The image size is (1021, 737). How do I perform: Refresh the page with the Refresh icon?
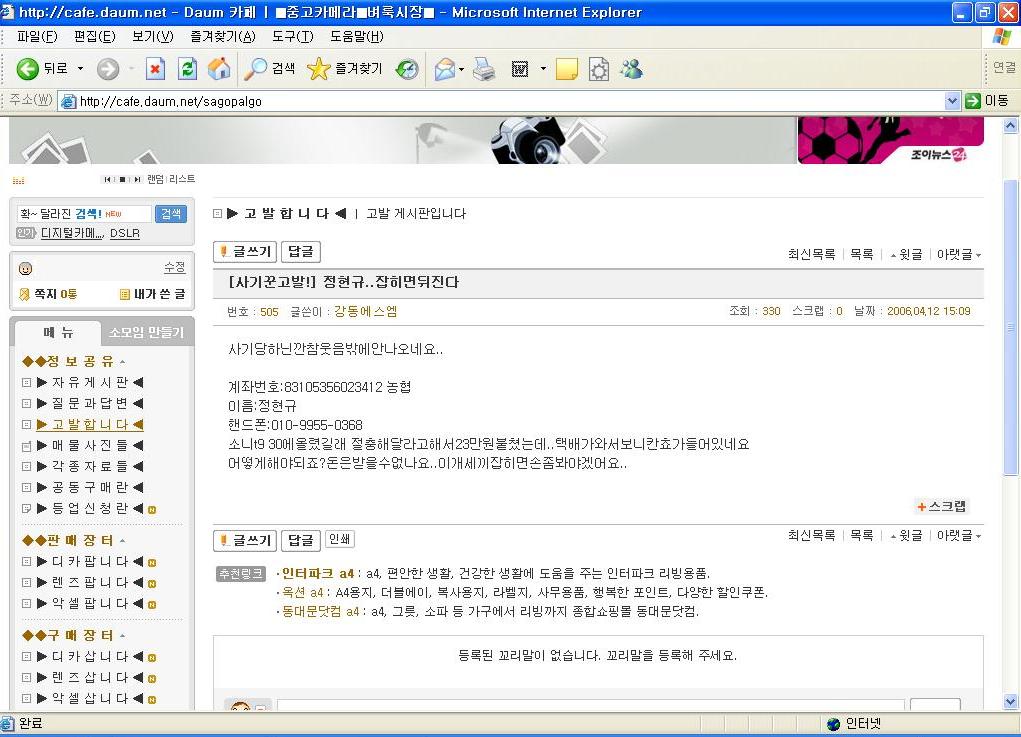[187, 69]
